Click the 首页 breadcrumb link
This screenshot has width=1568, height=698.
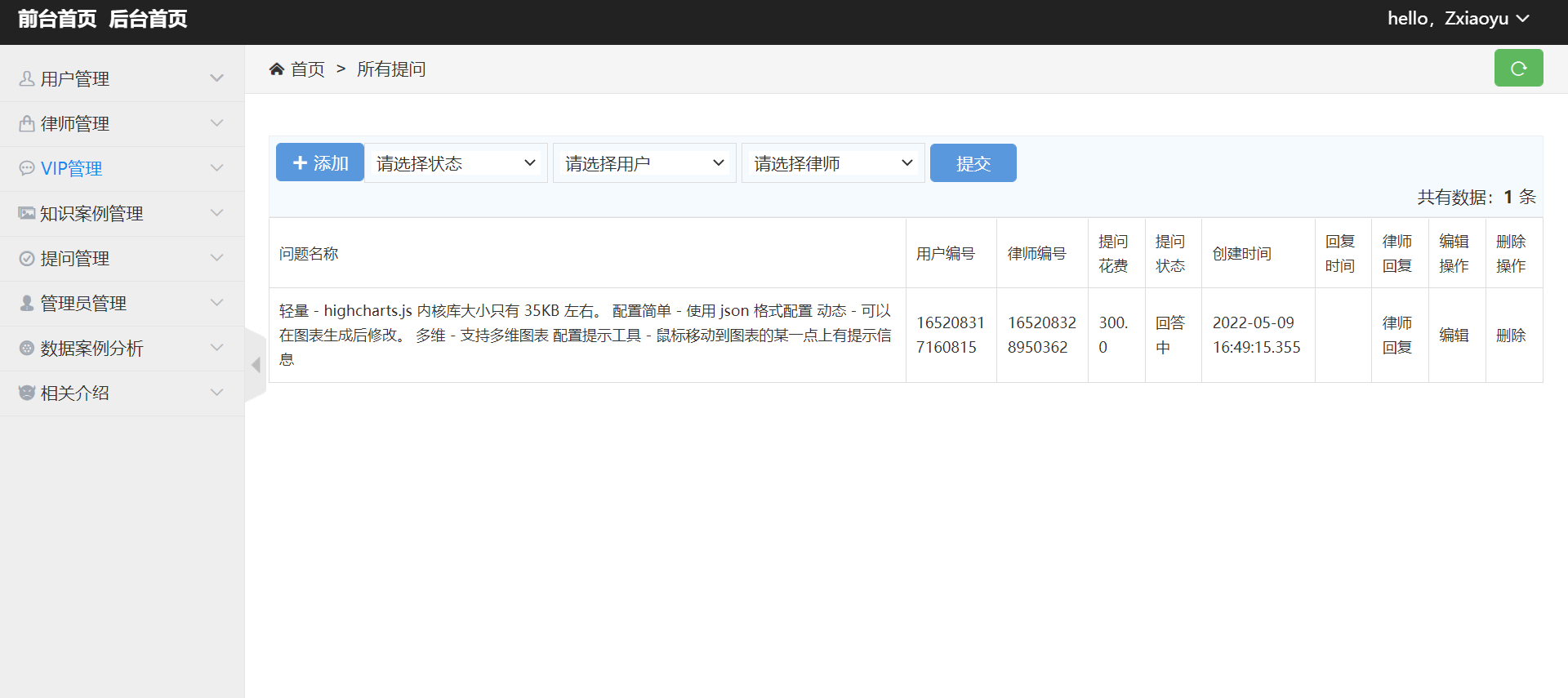click(308, 69)
